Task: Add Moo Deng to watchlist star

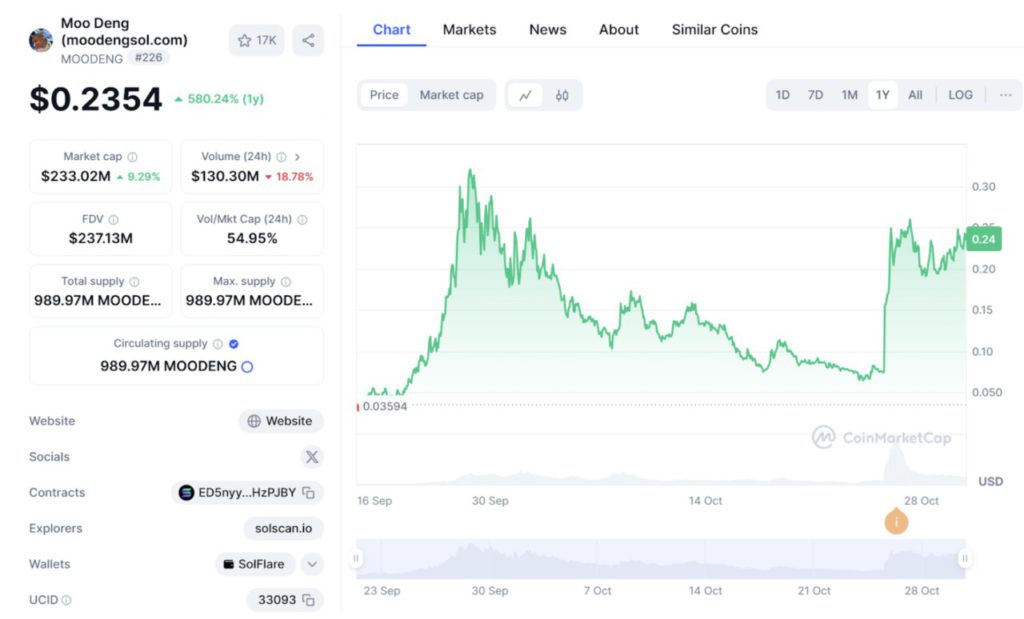Action: pyautogui.click(x=257, y=41)
